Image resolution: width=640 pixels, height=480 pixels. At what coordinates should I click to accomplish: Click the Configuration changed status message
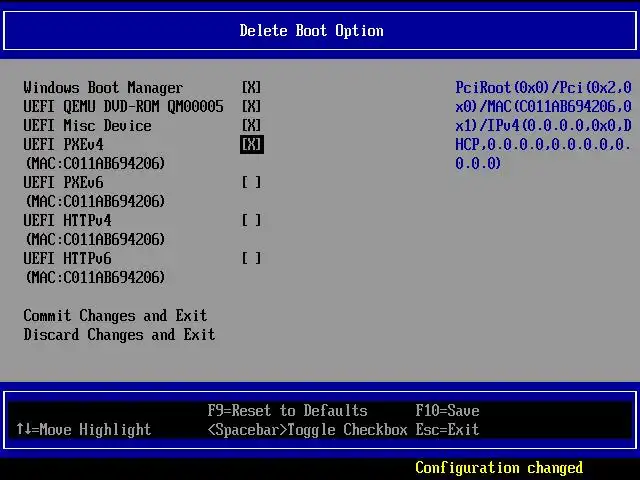coord(499,468)
